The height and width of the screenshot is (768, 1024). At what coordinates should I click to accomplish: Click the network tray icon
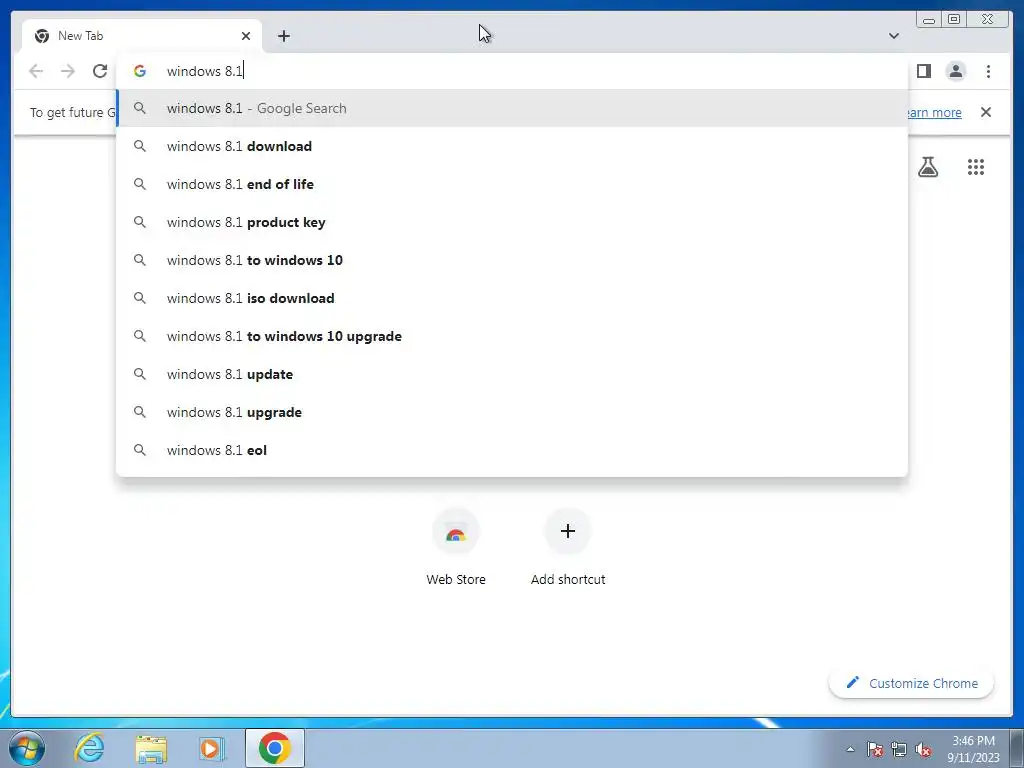click(x=899, y=749)
